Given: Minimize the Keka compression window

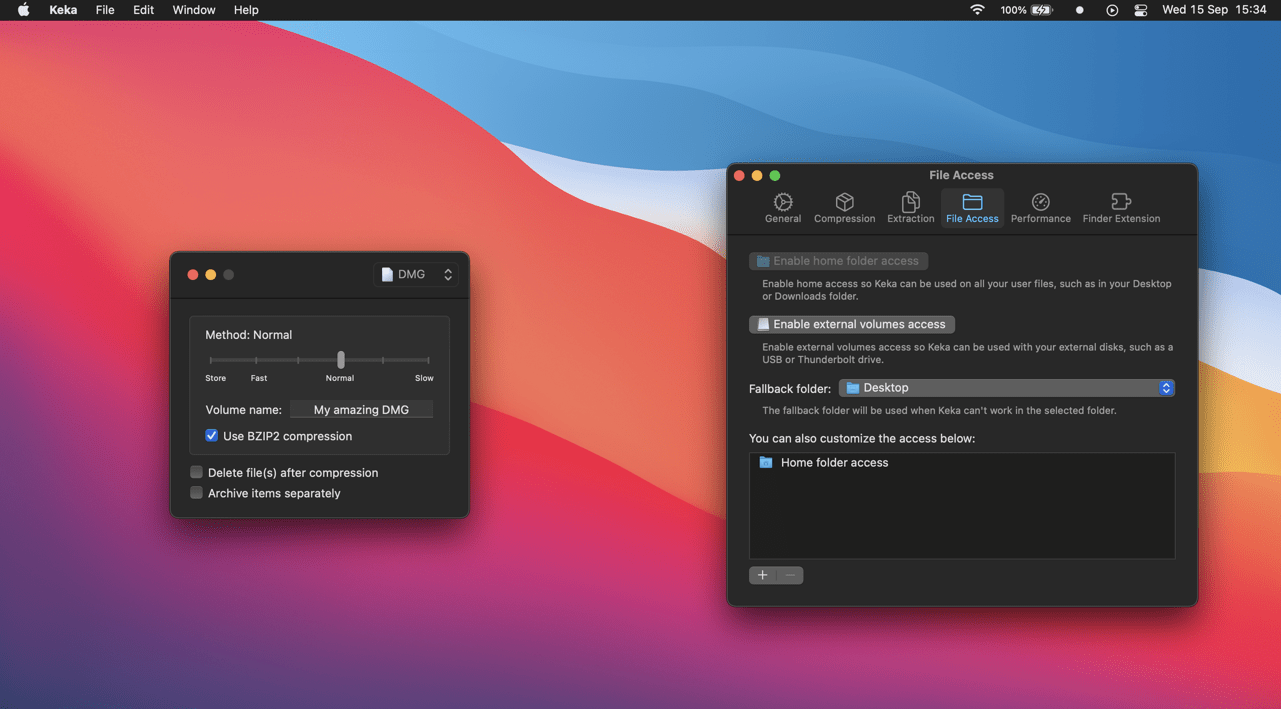Looking at the screenshot, I should click(210, 274).
